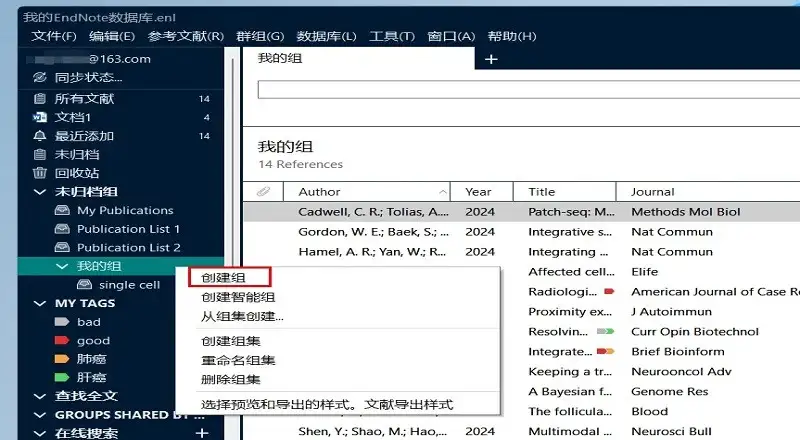800x440 pixels.
Task: Choose 创建智能组 from the context menu
Action: pyautogui.click(x=238, y=297)
